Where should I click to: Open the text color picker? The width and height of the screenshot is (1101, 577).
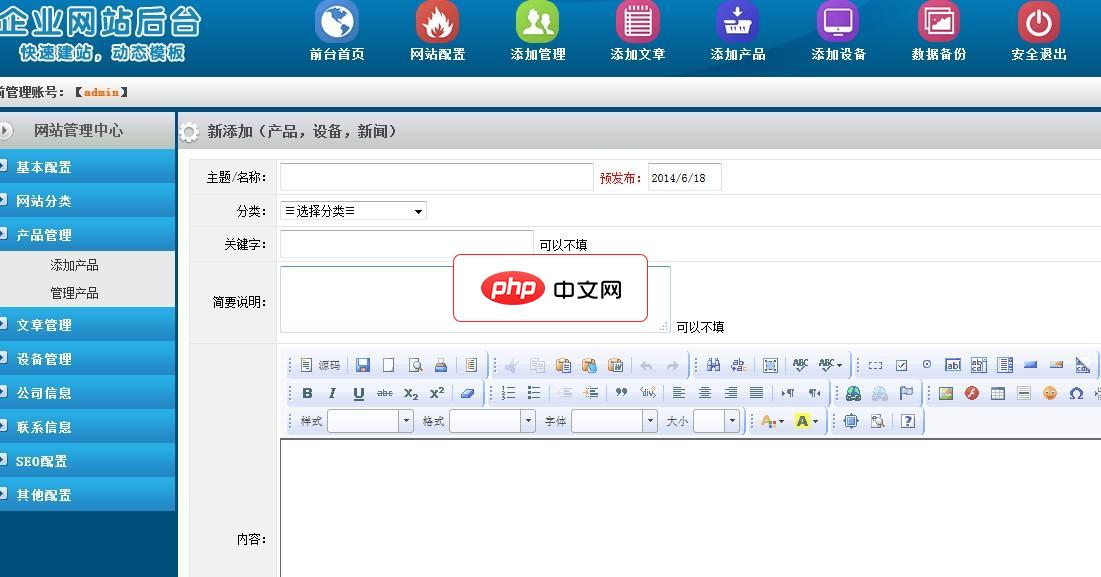(771, 421)
